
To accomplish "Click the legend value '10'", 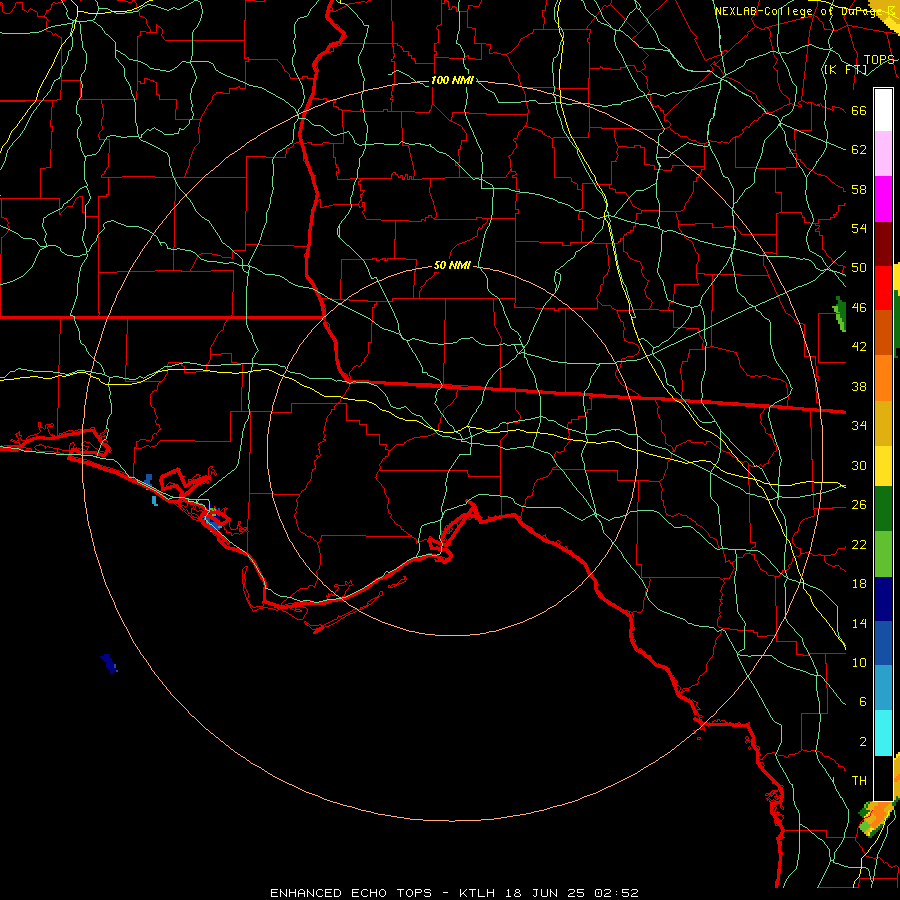I will (859, 662).
